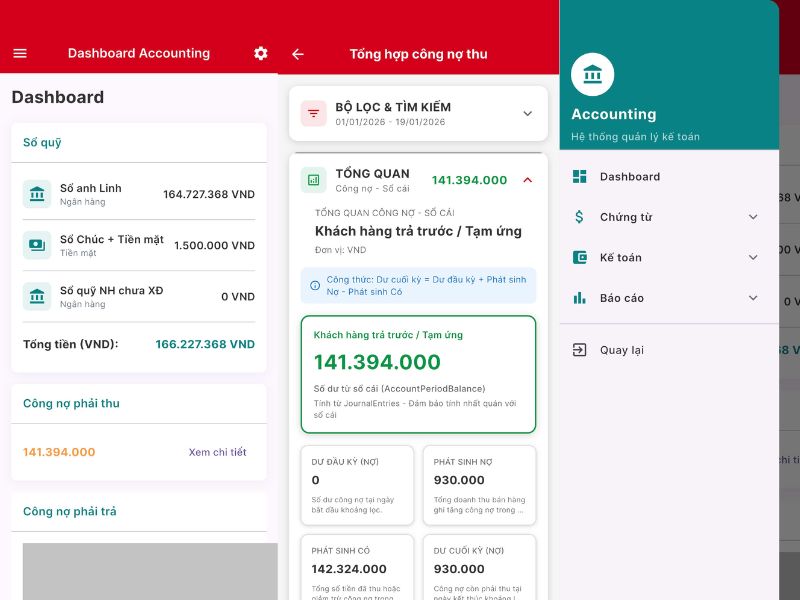Click the bank icon next to Sổ anh Linh

[x=37, y=194]
